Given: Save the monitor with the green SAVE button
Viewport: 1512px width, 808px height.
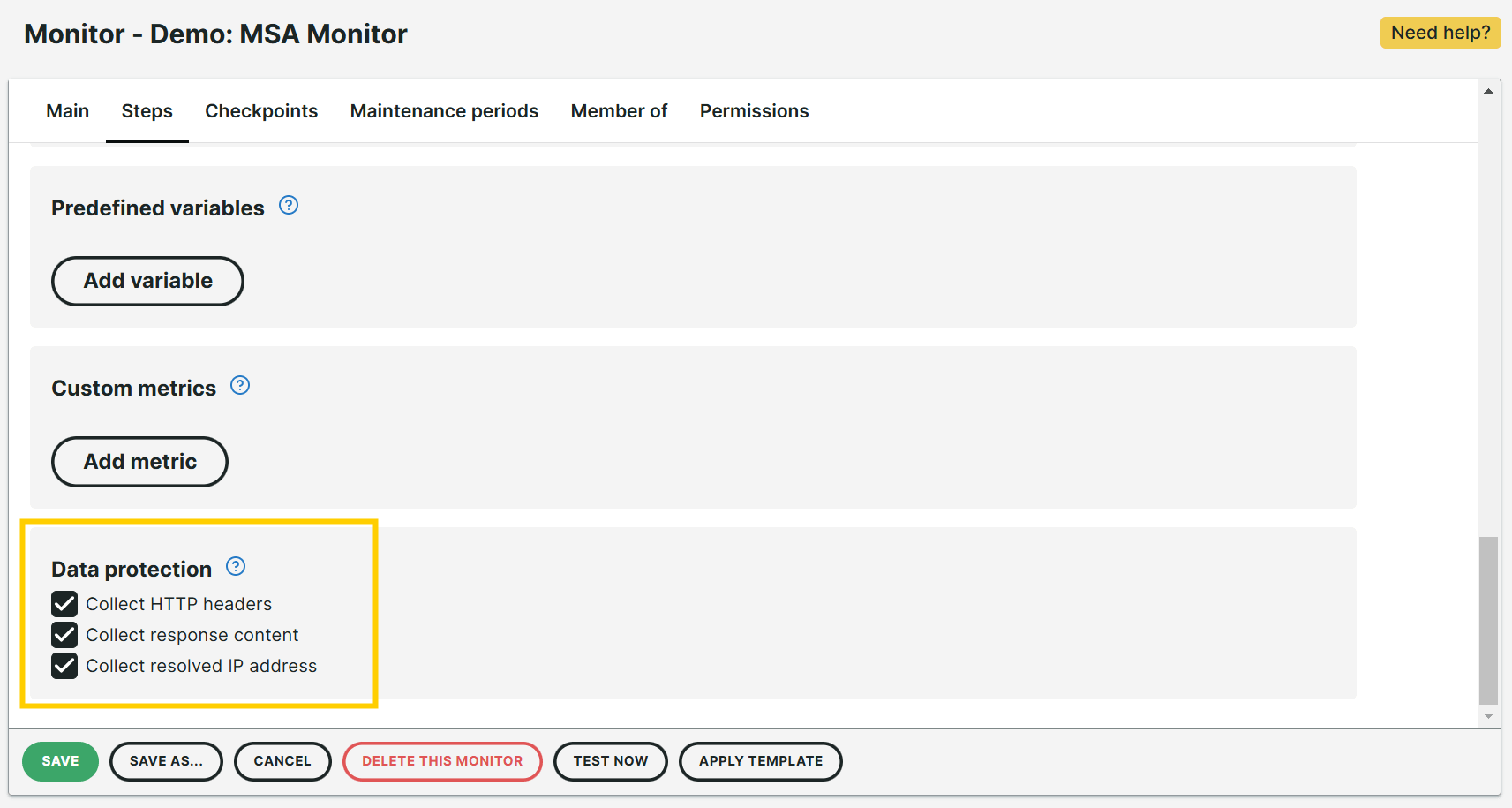Looking at the screenshot, I should [x=60, y=761].
